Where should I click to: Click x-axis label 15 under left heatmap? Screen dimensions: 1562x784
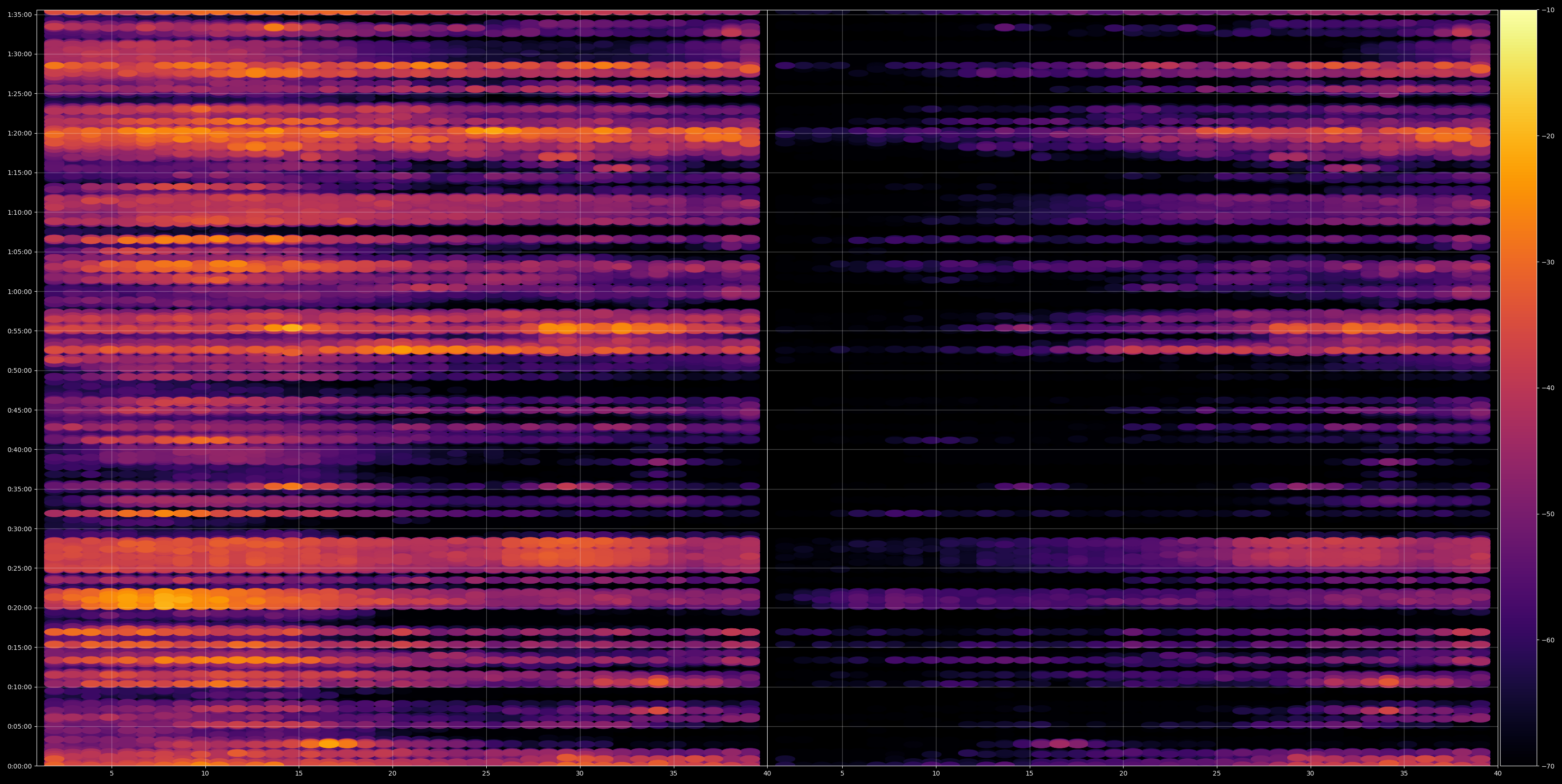coord(299,774)
